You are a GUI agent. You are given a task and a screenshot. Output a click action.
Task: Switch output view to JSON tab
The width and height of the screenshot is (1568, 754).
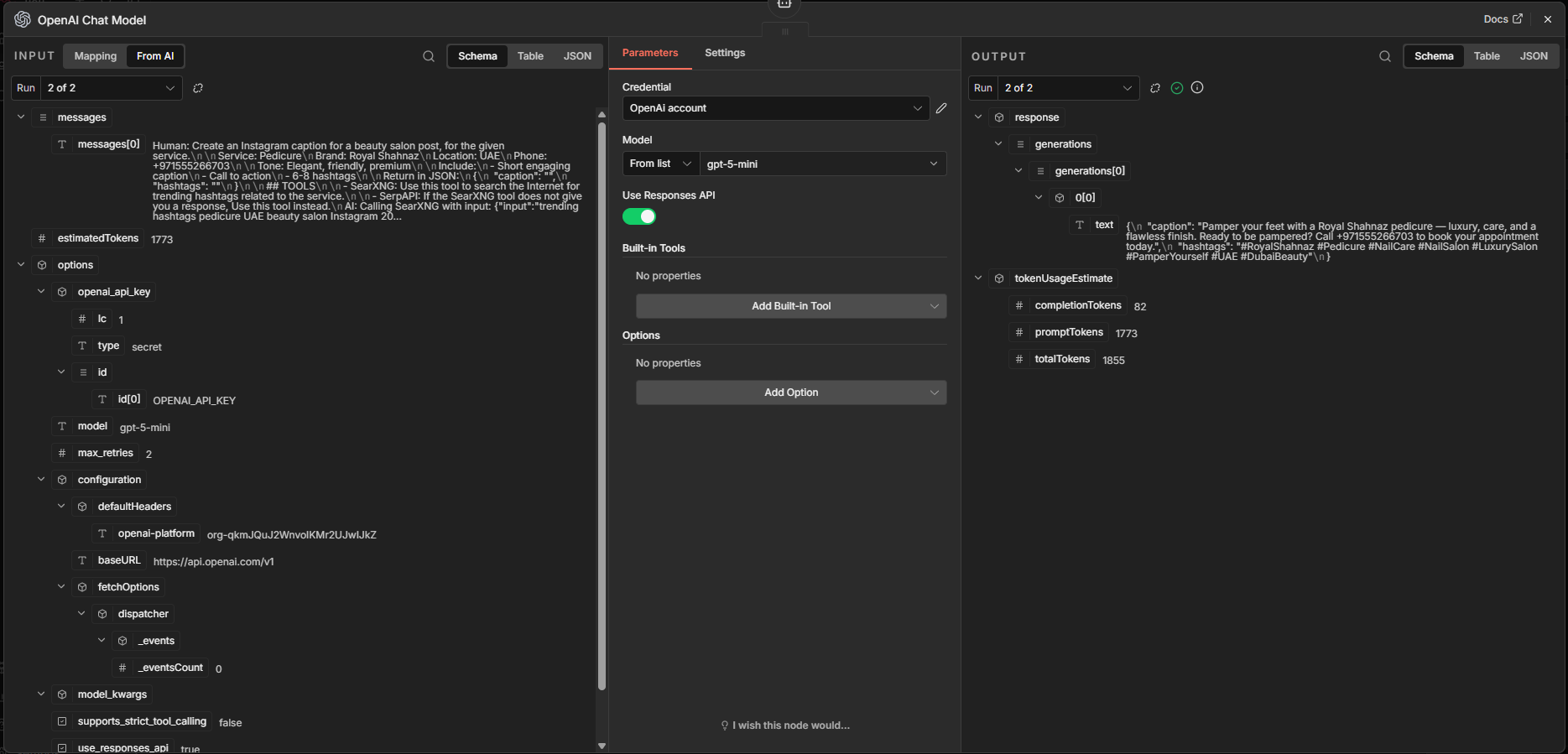click(1534, 56)
